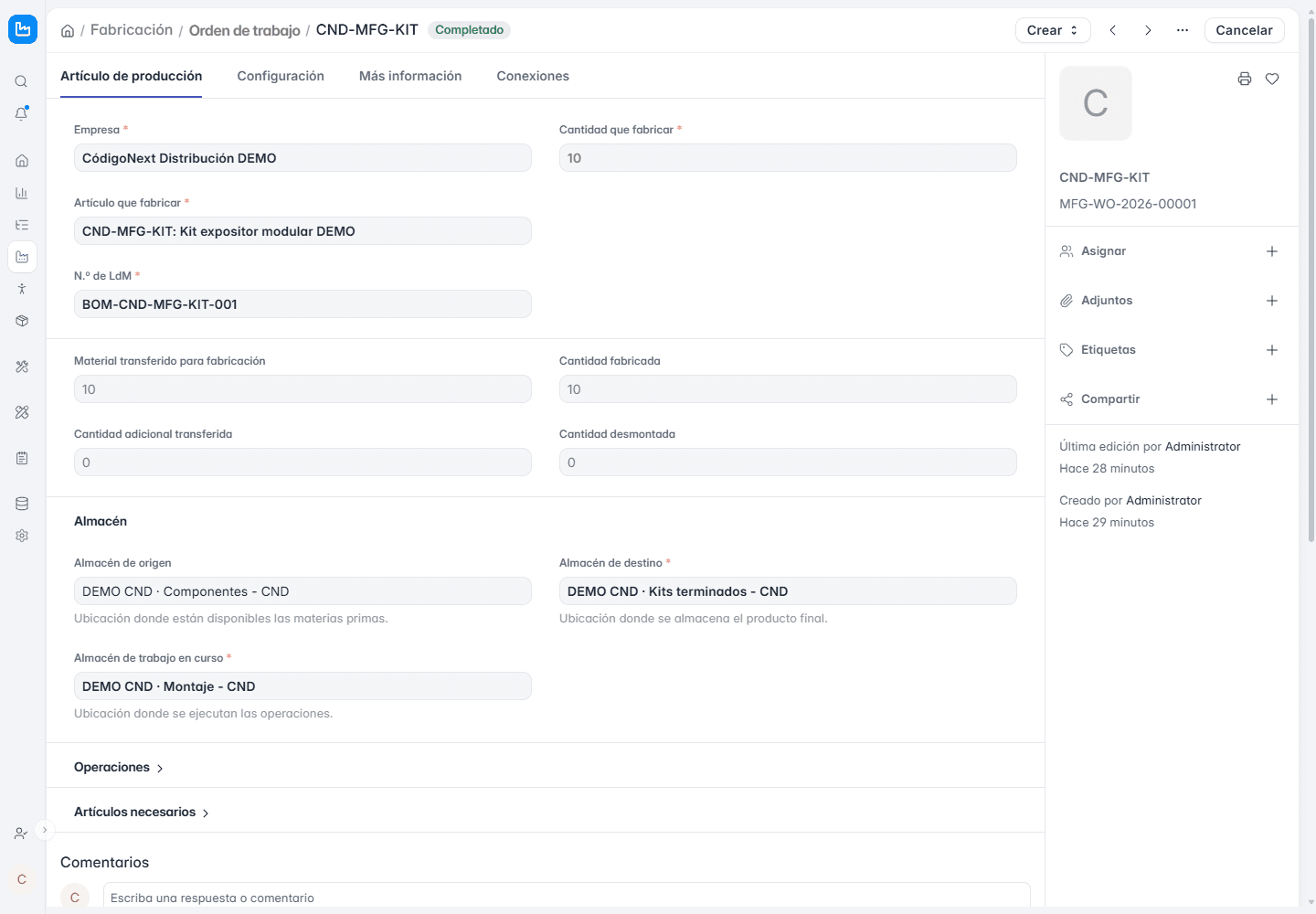
Task: Open the settings gear in sidebar
Action: tap(22, 536)
